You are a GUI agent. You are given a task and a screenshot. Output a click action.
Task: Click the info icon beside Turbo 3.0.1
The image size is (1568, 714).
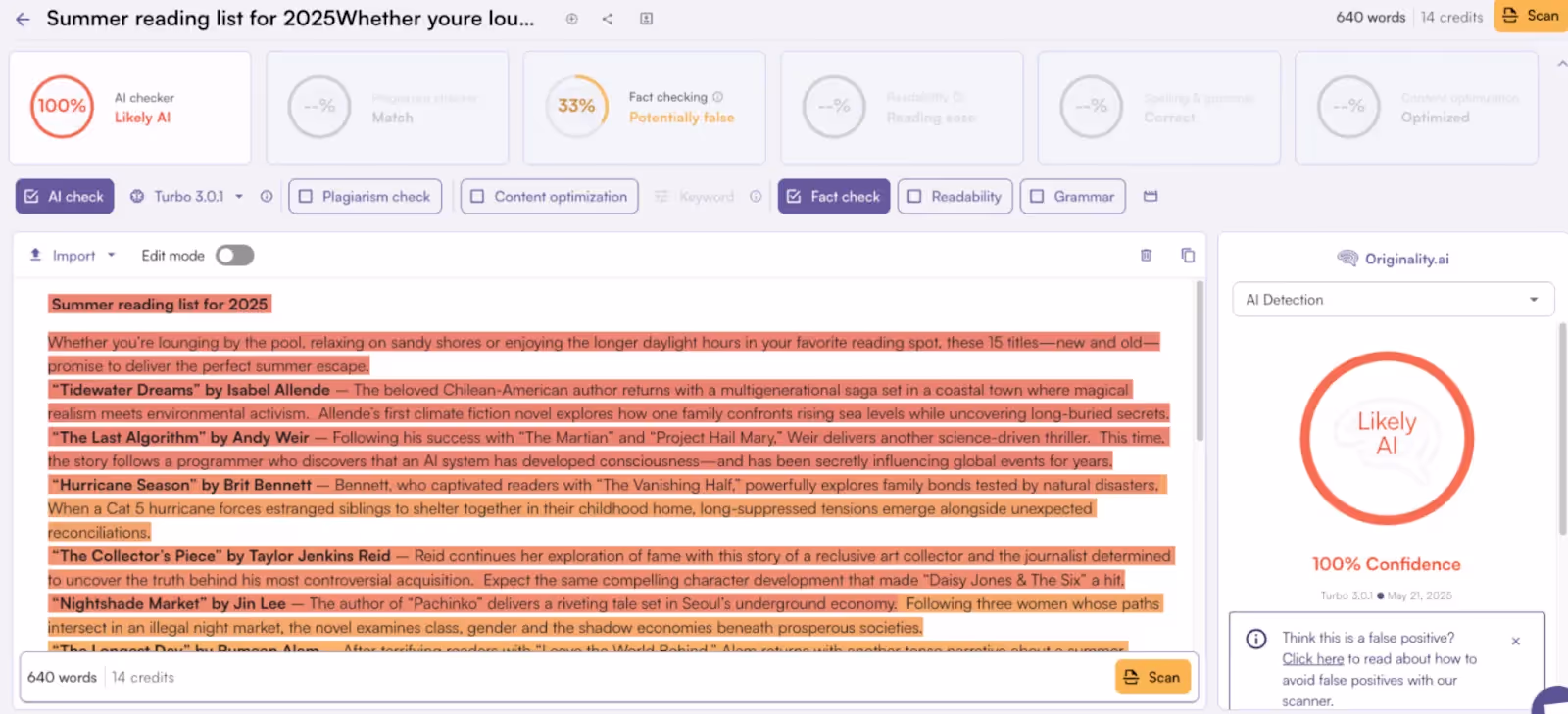[x=267, y=196]
